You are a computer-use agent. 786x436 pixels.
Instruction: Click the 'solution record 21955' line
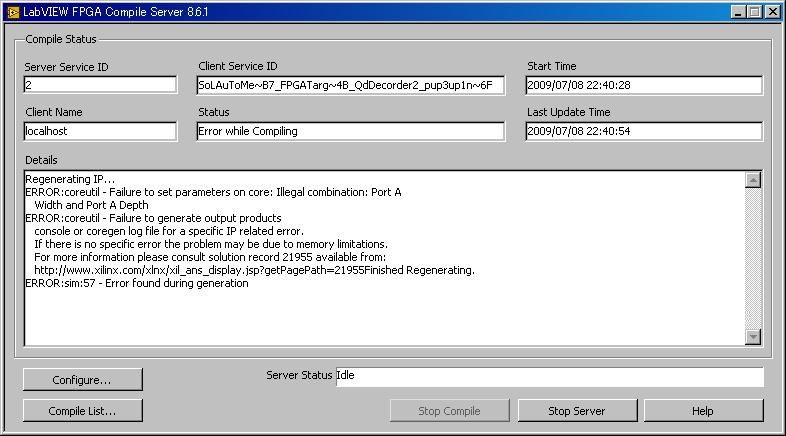point(210,257)
